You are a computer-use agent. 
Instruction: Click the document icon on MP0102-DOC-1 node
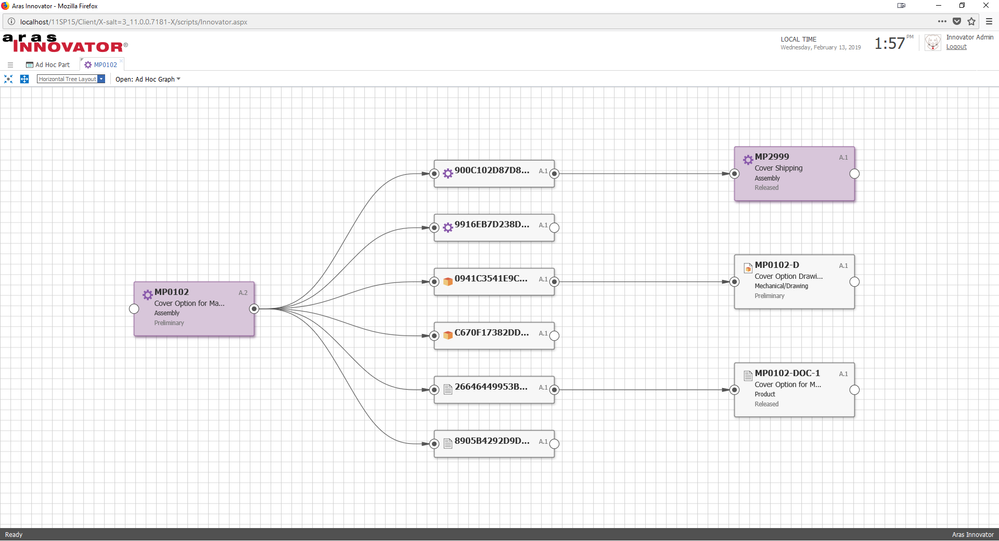[747, 376]
